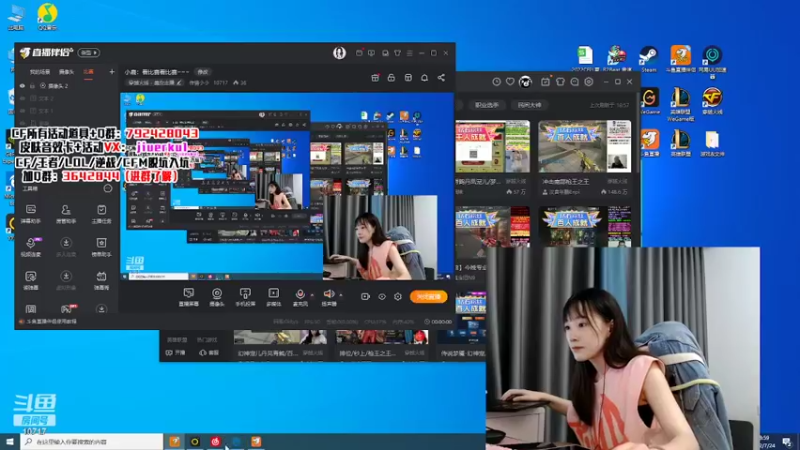Viewport: 800px width, 450px height.
Task: Open watch history clock in Douyu client
Action: (x=496, y=82)
